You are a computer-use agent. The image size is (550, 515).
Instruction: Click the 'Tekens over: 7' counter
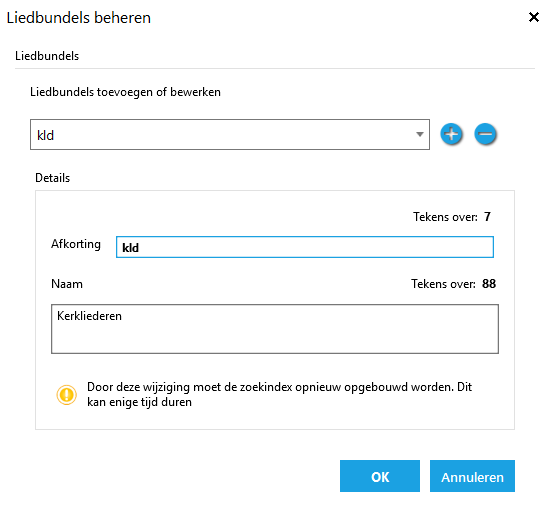pos(452,217)
